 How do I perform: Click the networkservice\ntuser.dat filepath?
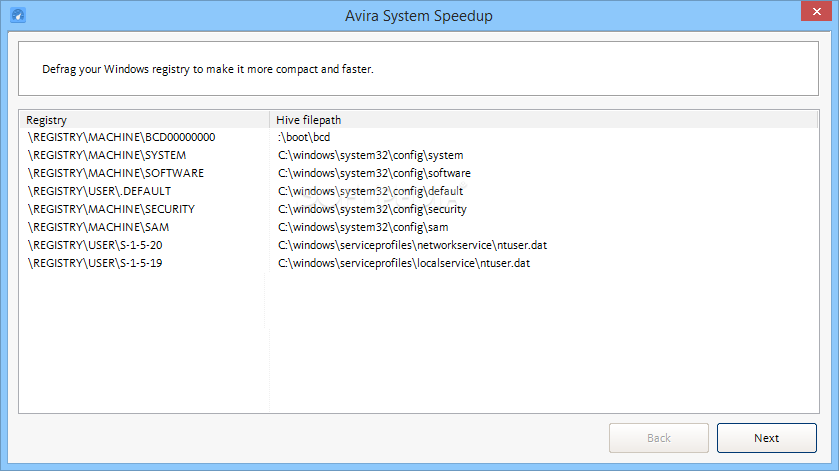(412, 245)
